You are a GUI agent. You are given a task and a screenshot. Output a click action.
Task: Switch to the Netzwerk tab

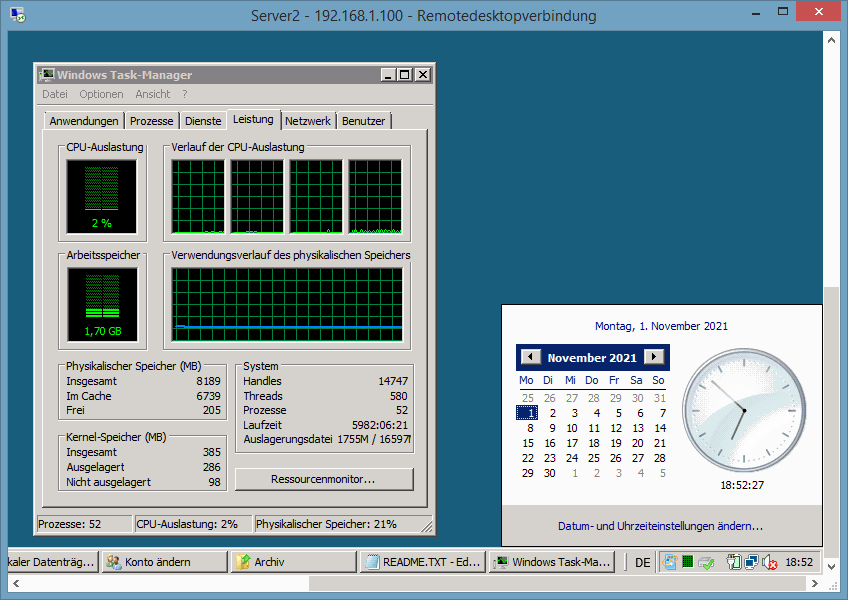308,121
